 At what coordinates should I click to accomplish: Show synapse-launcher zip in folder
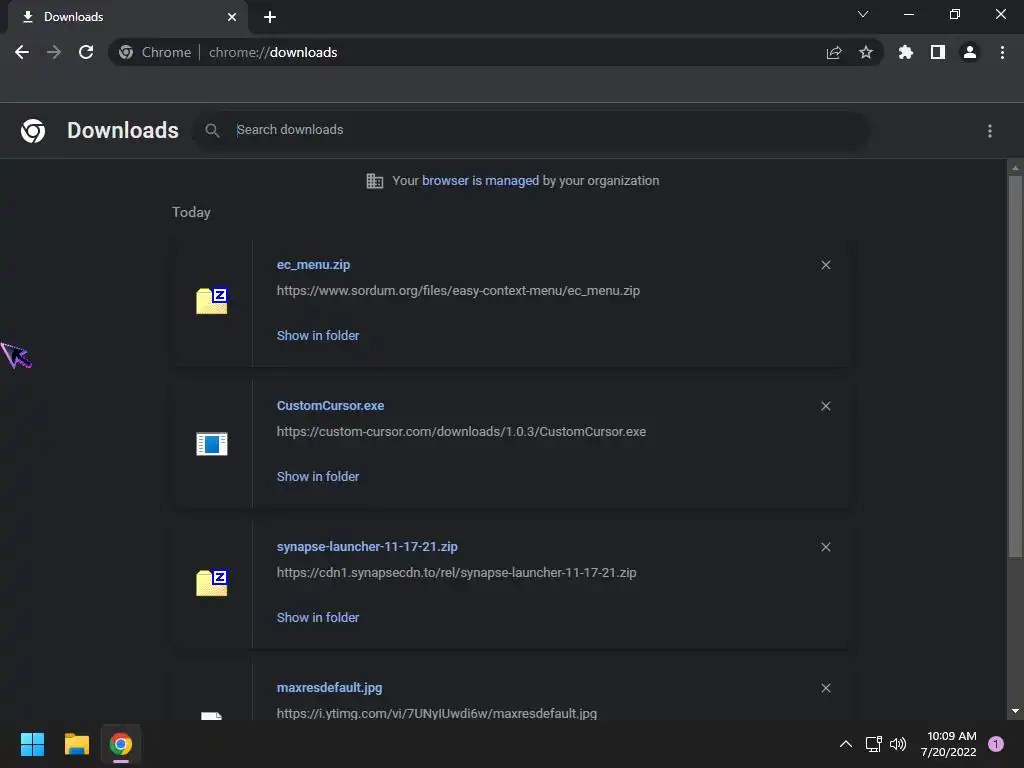coord(318,618)
